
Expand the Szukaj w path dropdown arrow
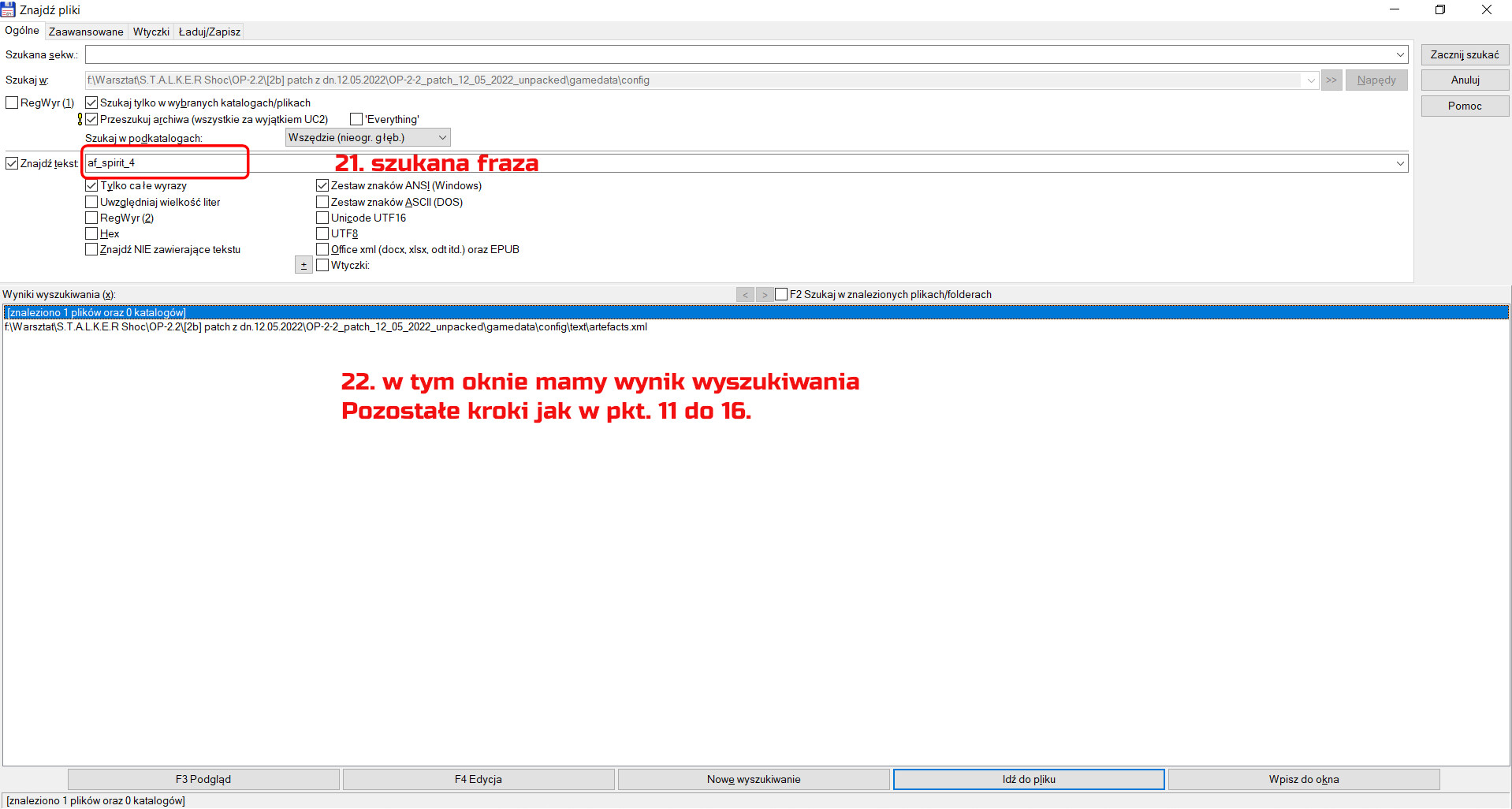point(1311,80)
